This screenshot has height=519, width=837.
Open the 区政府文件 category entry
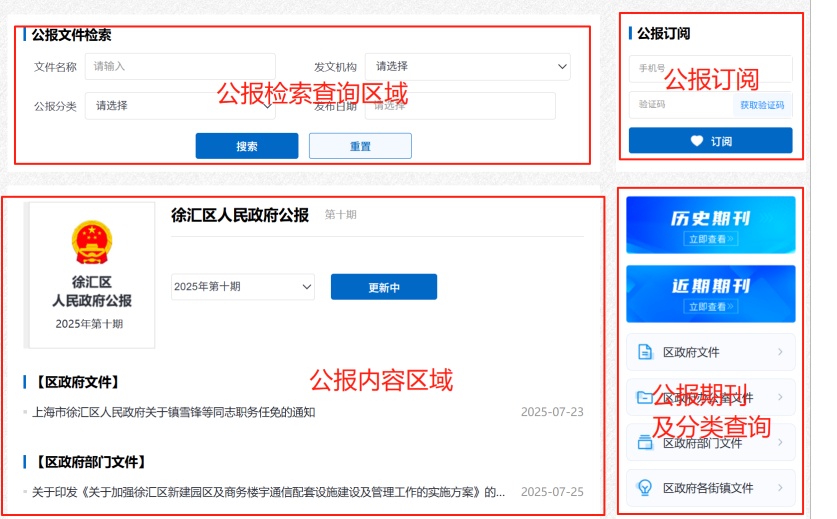[x=710, y=352]
